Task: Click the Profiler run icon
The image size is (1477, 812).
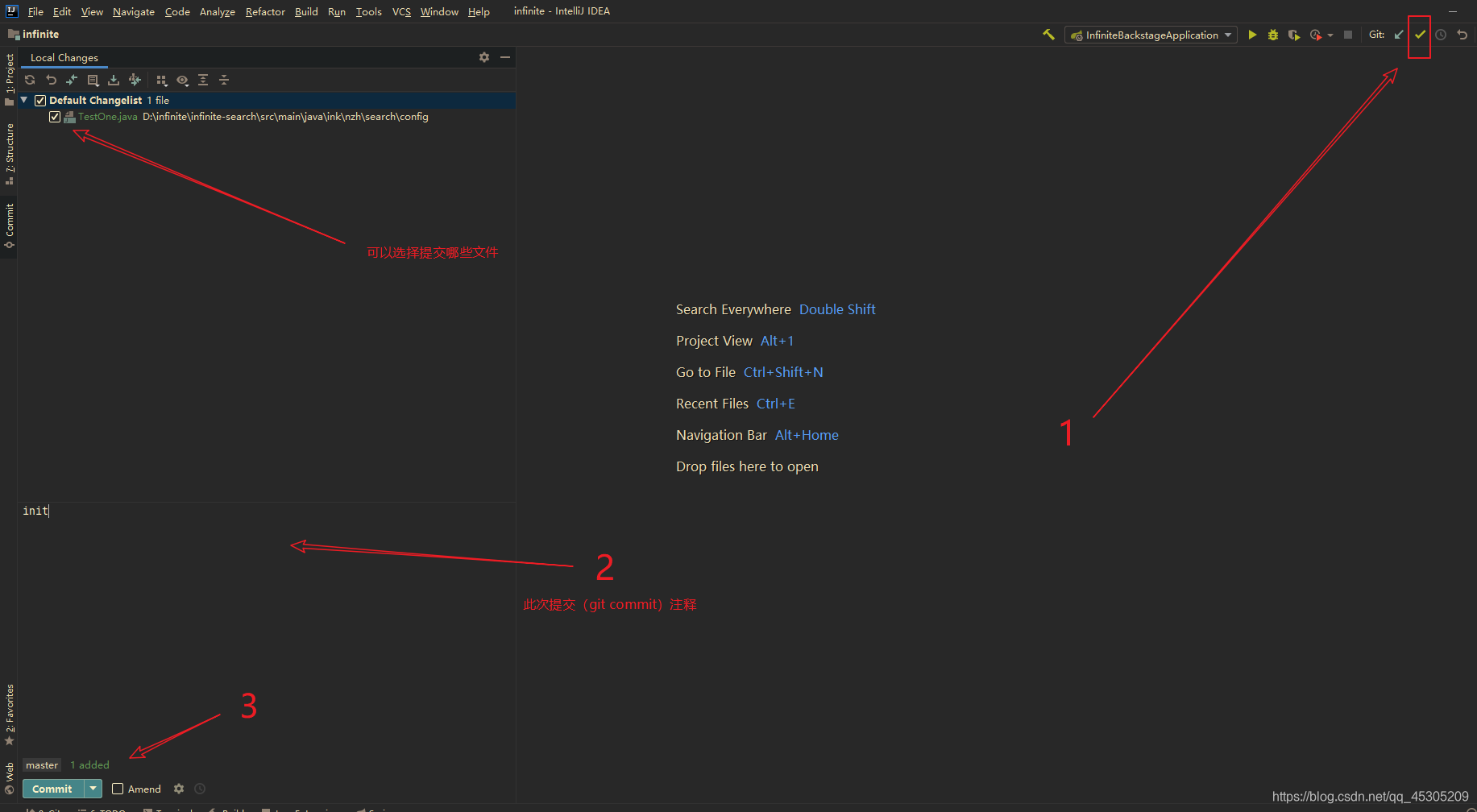Action: 1315,35
